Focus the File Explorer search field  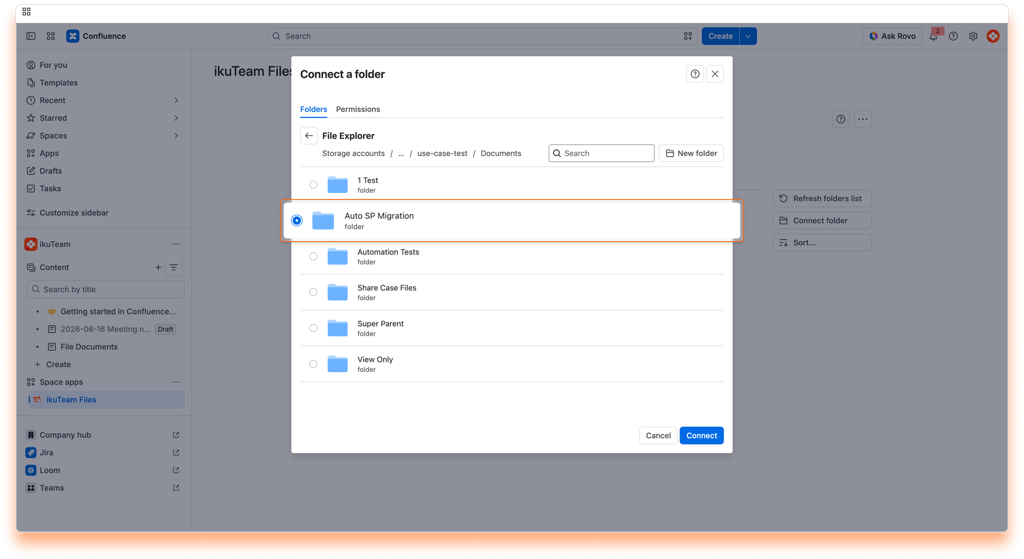601,153
